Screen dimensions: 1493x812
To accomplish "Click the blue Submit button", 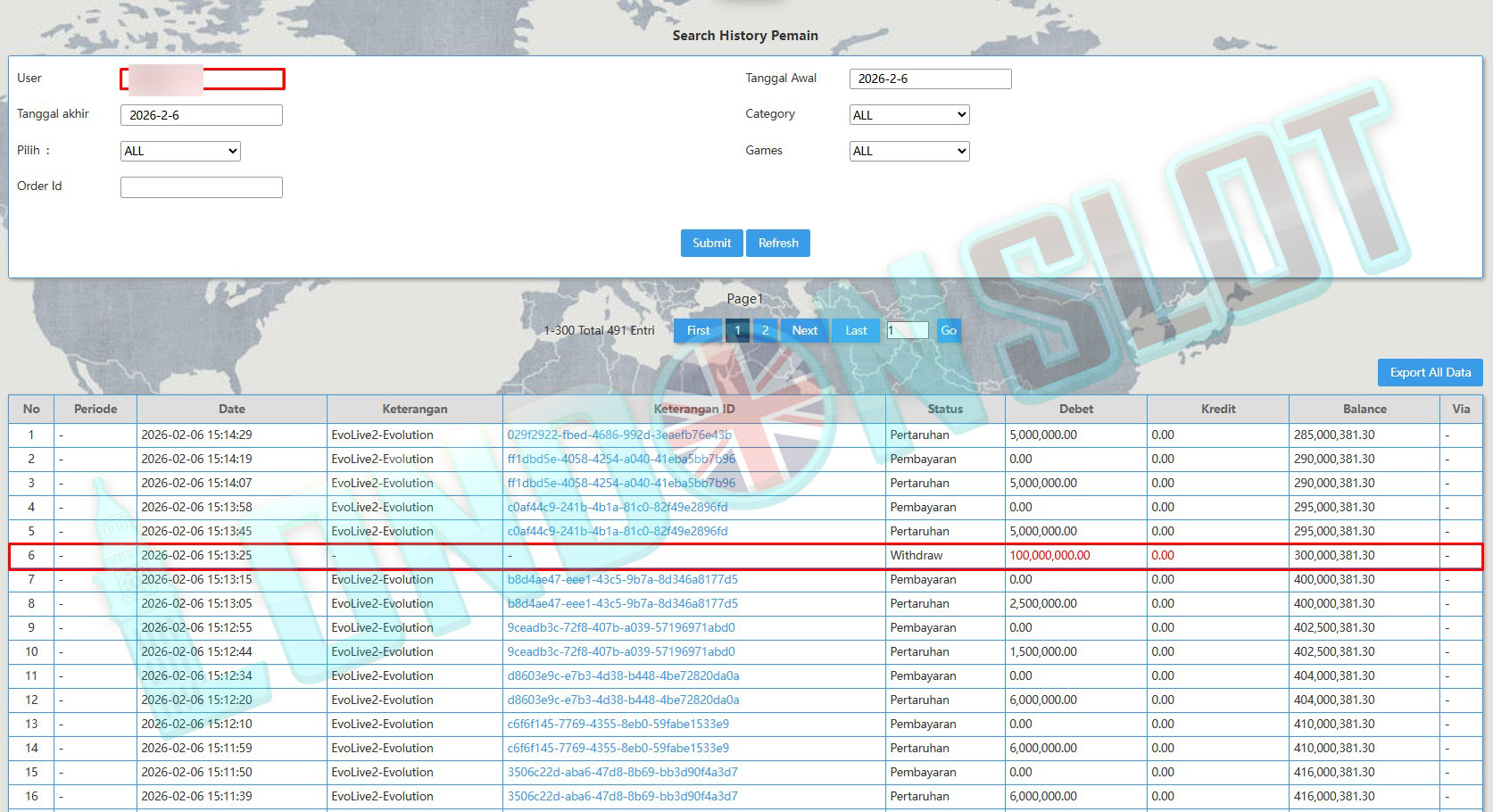I will click(x=711, y=243).
